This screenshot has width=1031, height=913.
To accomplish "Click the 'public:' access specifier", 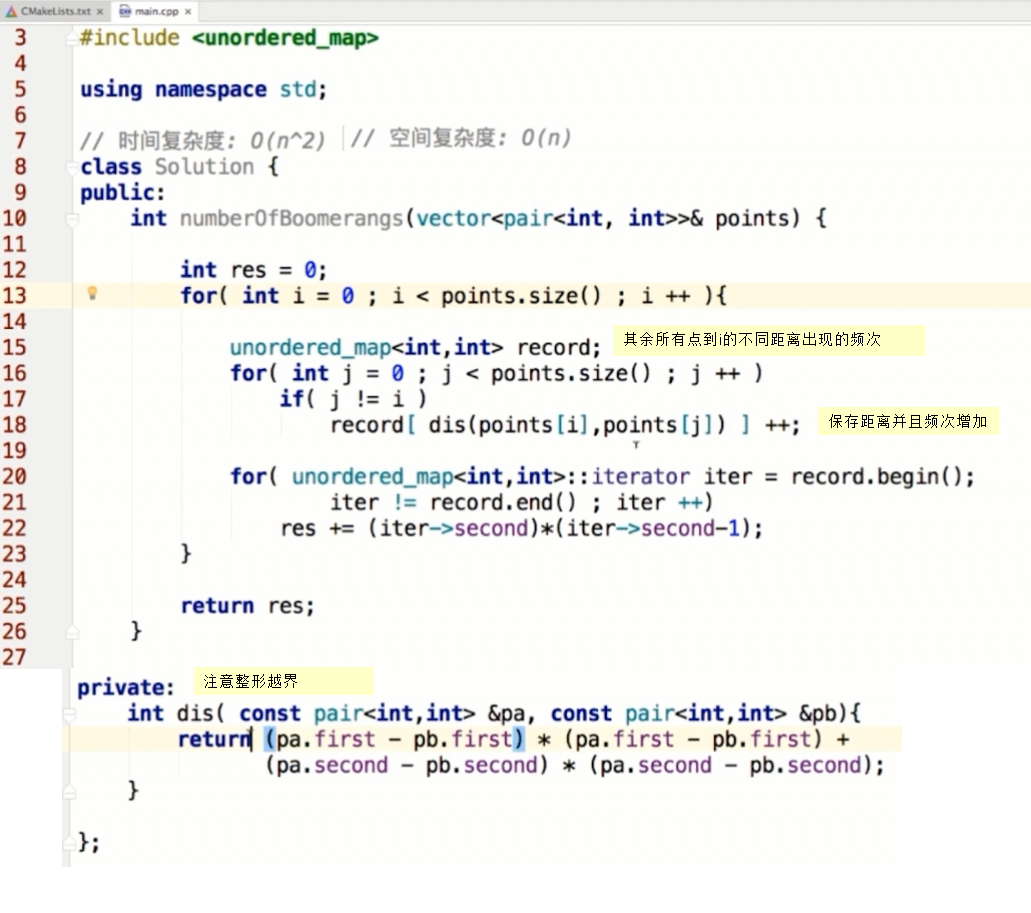I will (x=122, y=193).
